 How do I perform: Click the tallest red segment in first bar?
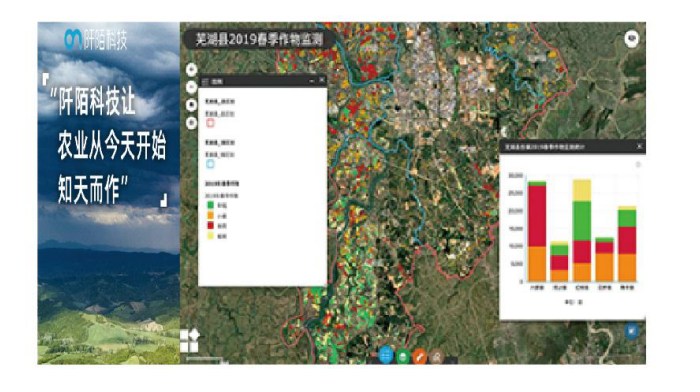coord(537,216)
